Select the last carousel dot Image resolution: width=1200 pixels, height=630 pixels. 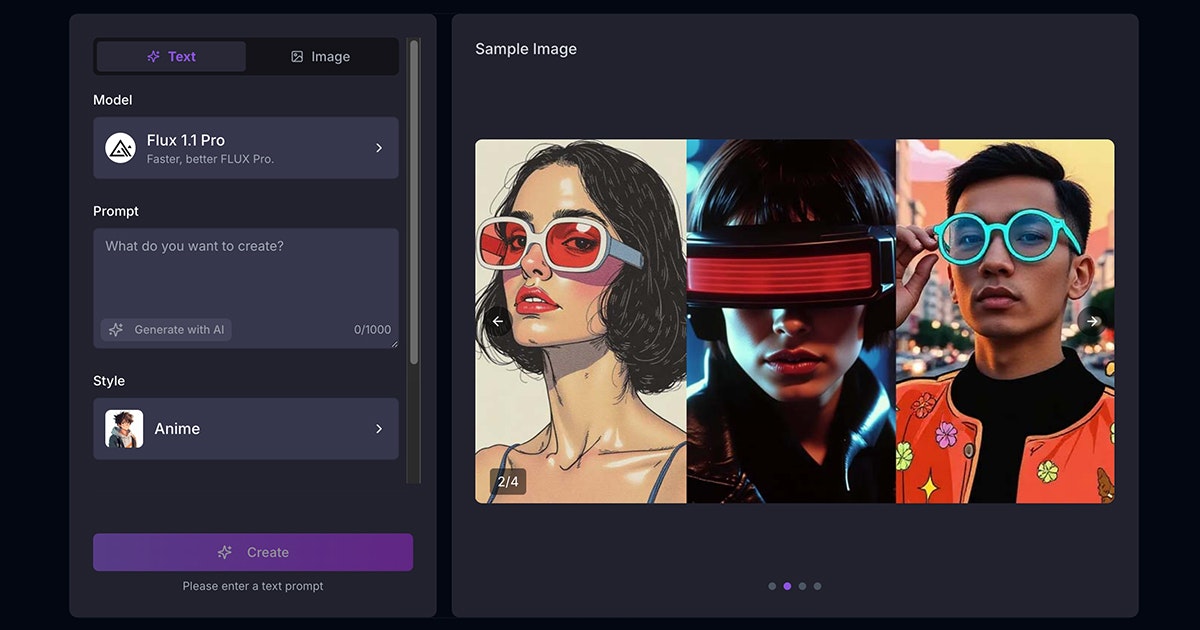pos(817,586)
